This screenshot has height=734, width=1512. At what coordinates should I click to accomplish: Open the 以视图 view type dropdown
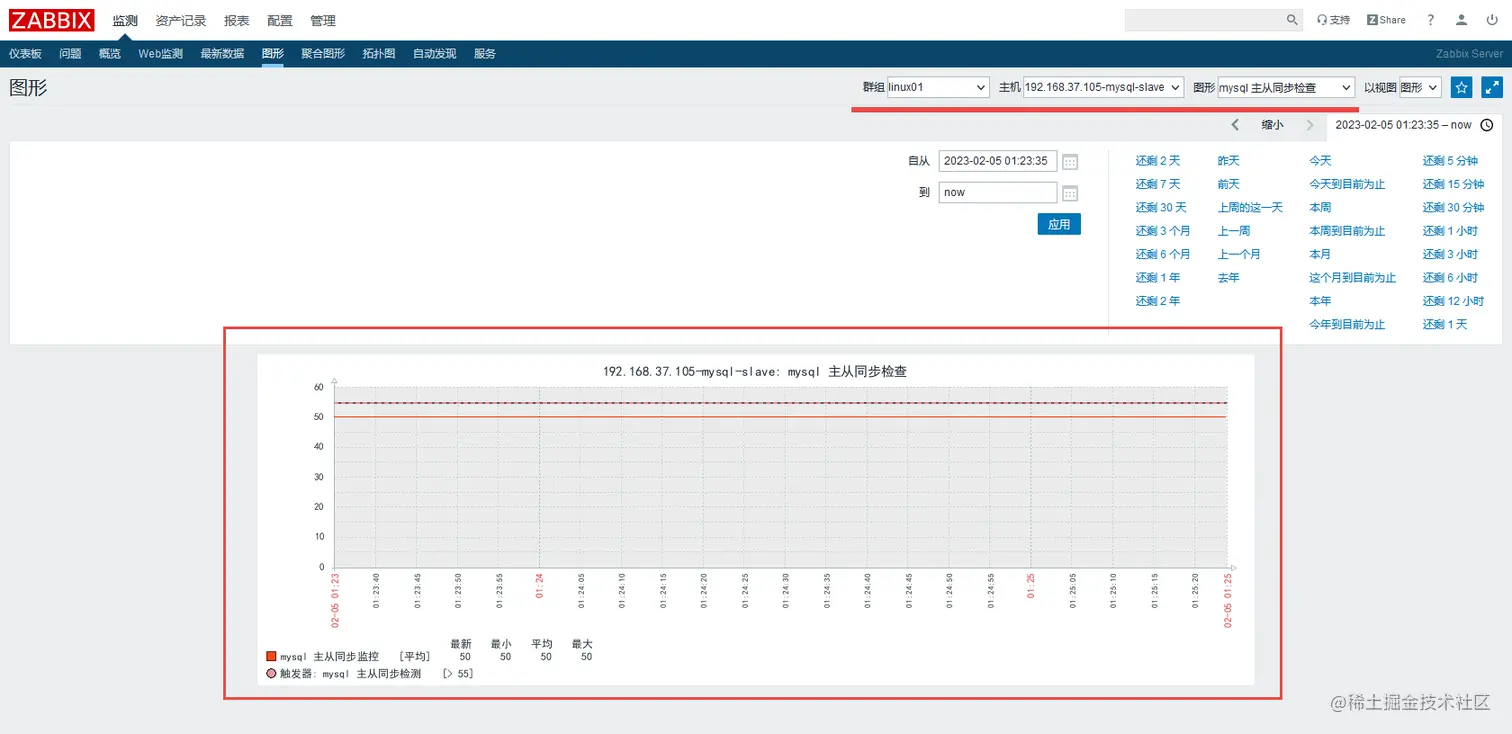(1420, 88)
